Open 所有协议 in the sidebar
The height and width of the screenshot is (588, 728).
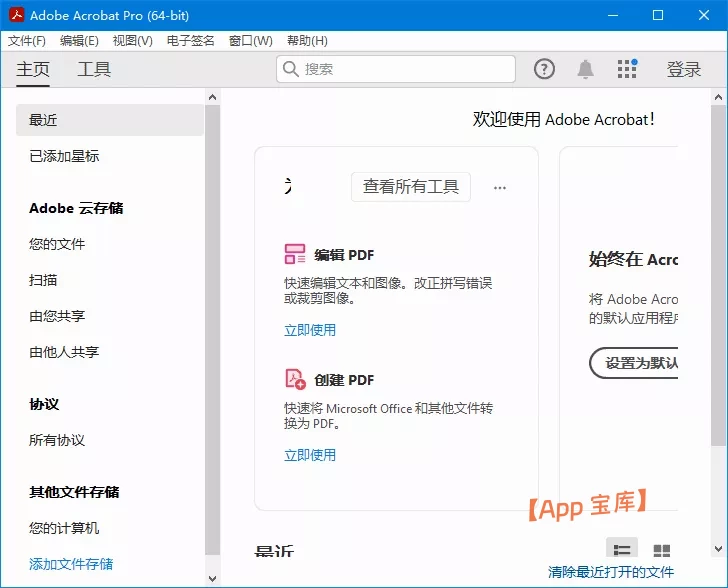tap(57, 440)
